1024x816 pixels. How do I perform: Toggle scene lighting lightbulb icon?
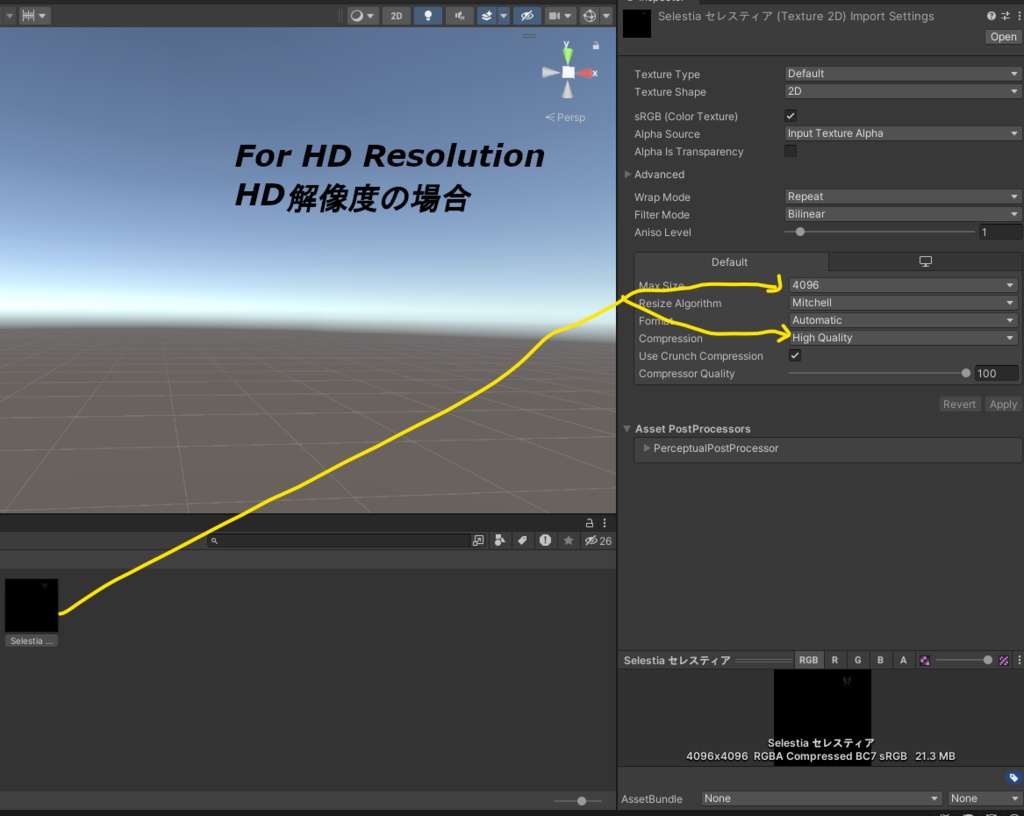(x=428, y=16)
